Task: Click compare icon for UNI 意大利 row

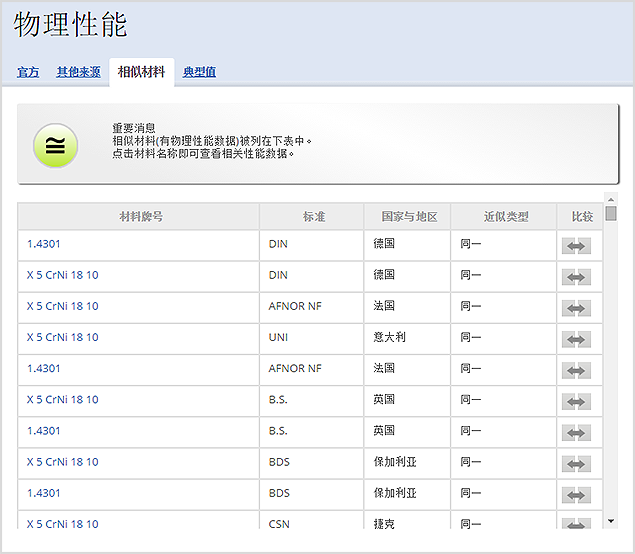Action: click(x=576, y=340)
